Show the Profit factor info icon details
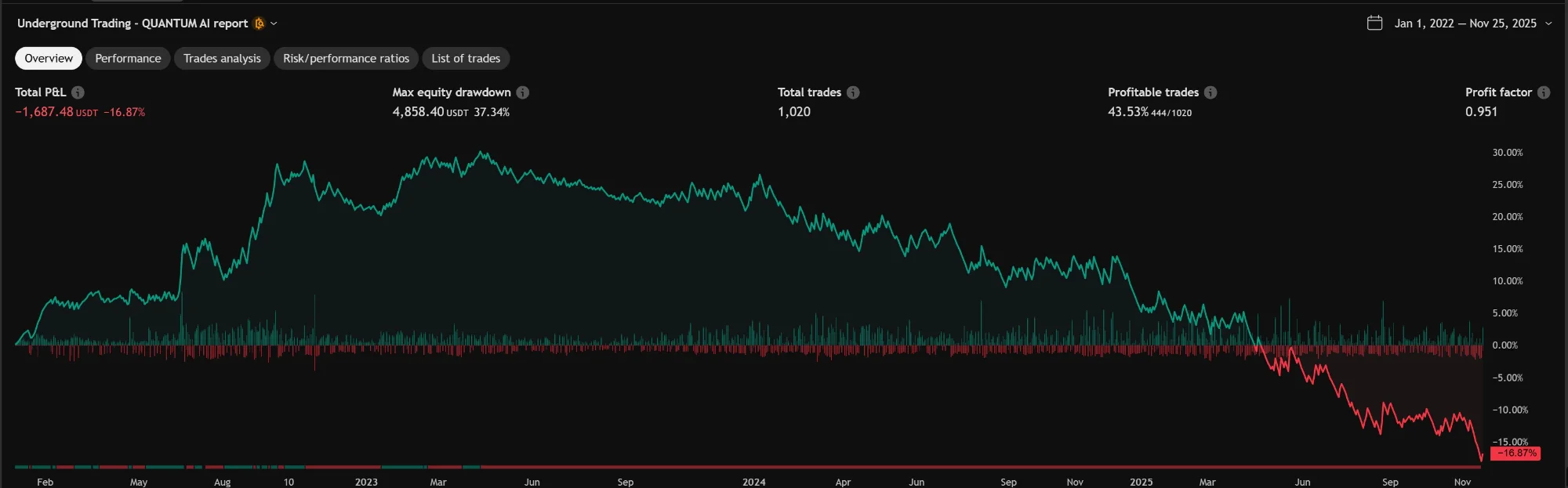Screen dimensions: 1568x488 pos(1544,92)
